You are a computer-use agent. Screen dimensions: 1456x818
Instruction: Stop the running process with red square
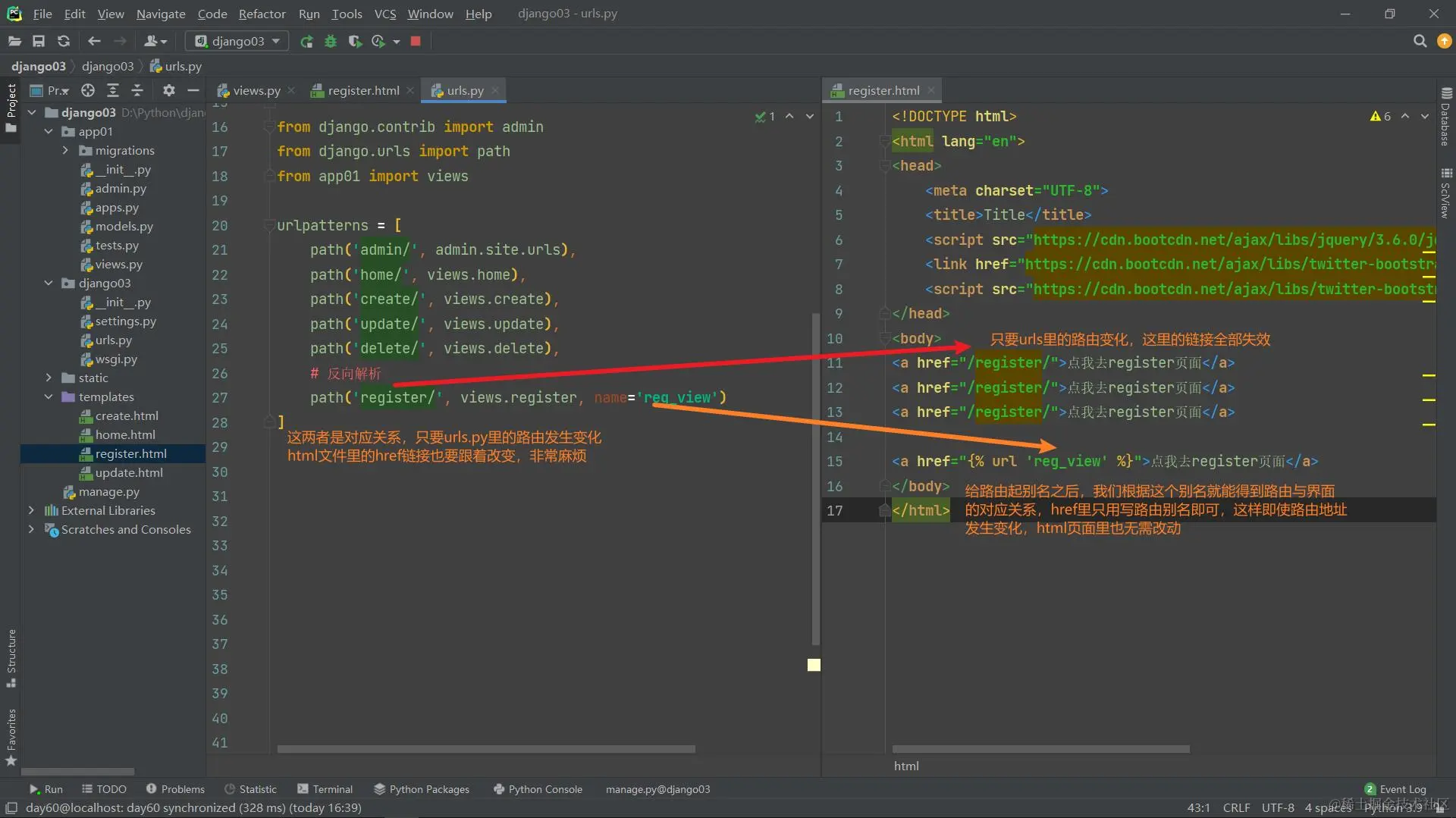(x=416, y=42)
